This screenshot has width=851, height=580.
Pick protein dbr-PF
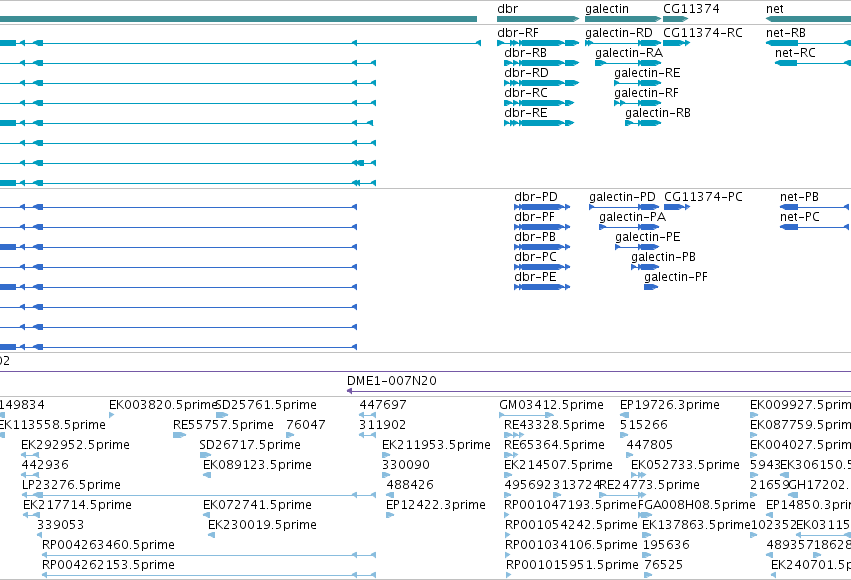[x=534, y=217]
